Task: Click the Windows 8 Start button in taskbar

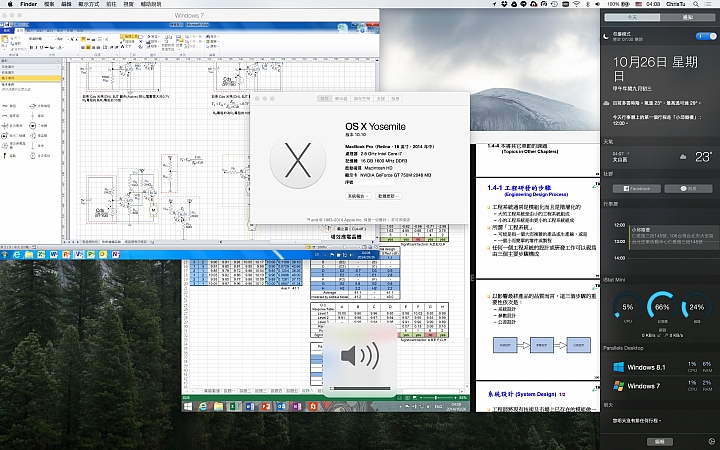Action: coord(188,406)
